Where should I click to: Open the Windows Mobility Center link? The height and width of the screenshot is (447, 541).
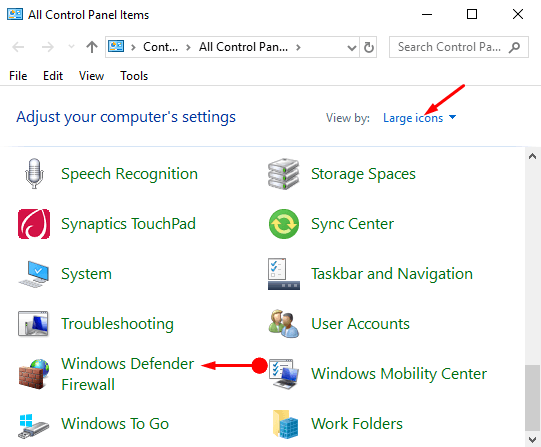click(399, 374)
